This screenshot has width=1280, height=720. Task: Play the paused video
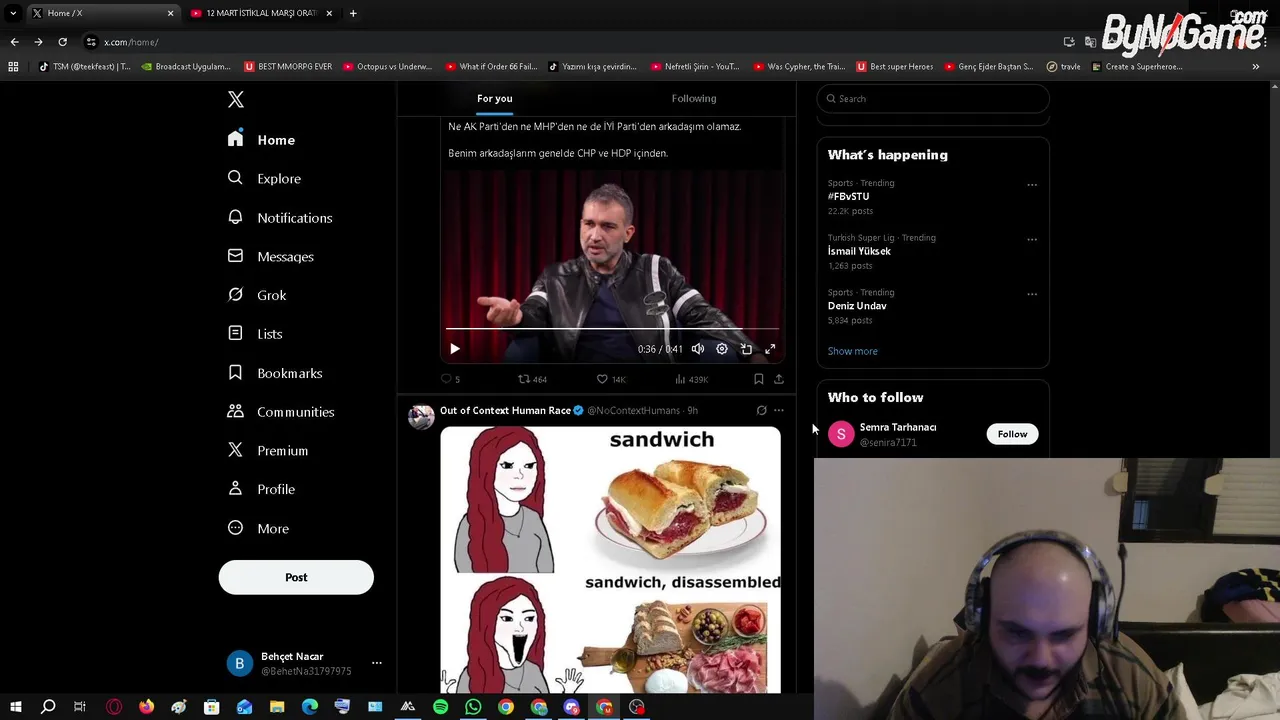454,349
